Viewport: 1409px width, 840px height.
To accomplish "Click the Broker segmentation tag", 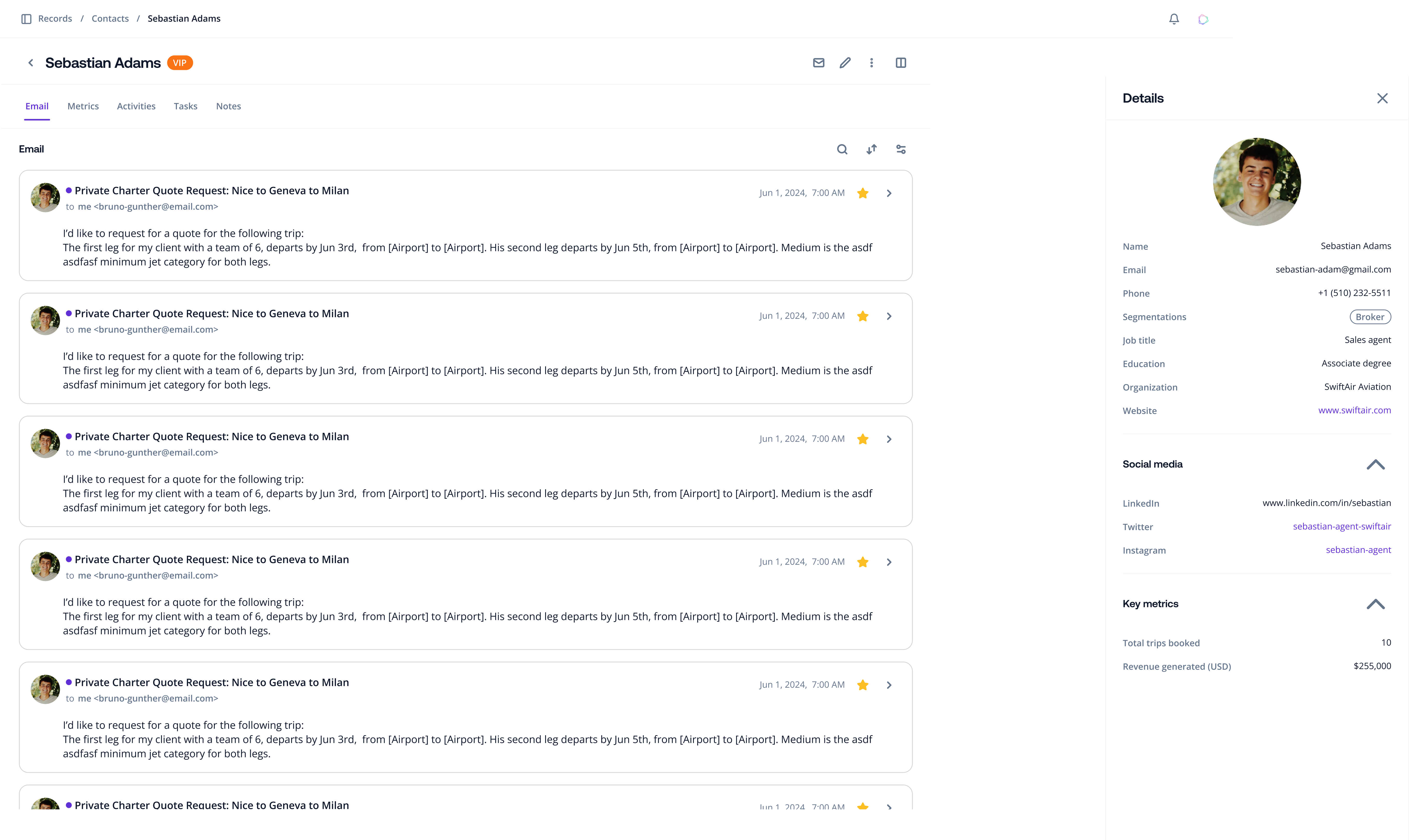I will coord(1370,317).
